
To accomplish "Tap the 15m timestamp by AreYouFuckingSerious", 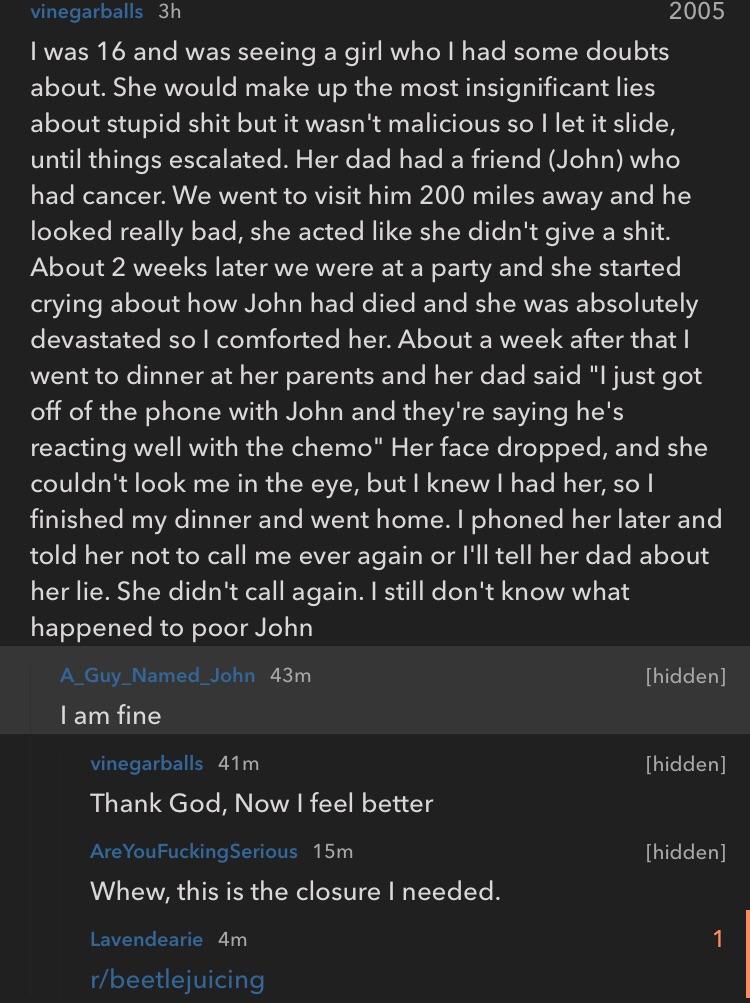I will (332, 851).
